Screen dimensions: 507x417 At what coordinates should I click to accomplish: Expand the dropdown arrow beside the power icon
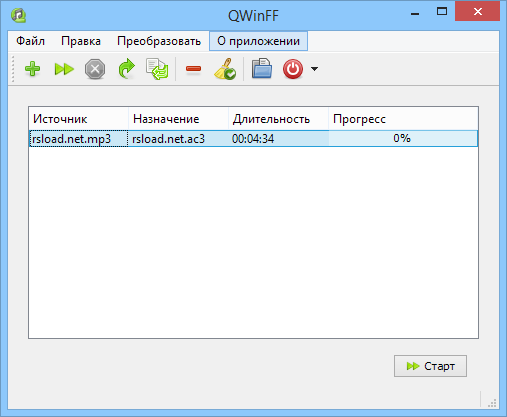pos(314,69)
